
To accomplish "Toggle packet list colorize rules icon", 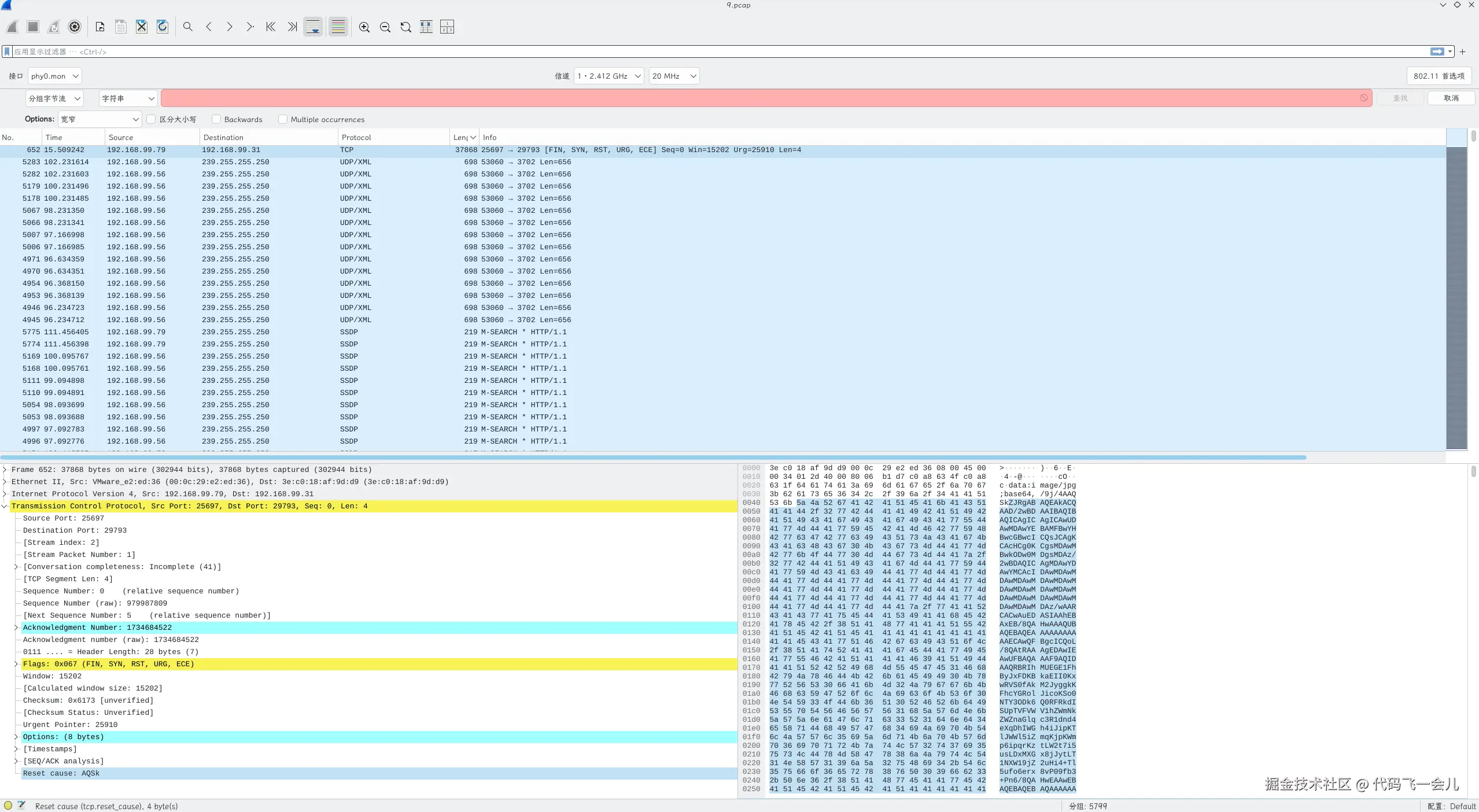I will (x=338, y=27).
